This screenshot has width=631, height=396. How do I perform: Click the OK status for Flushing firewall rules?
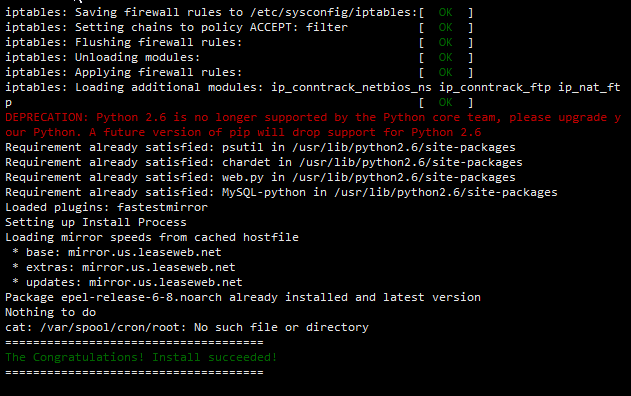[x=445, y=42]
